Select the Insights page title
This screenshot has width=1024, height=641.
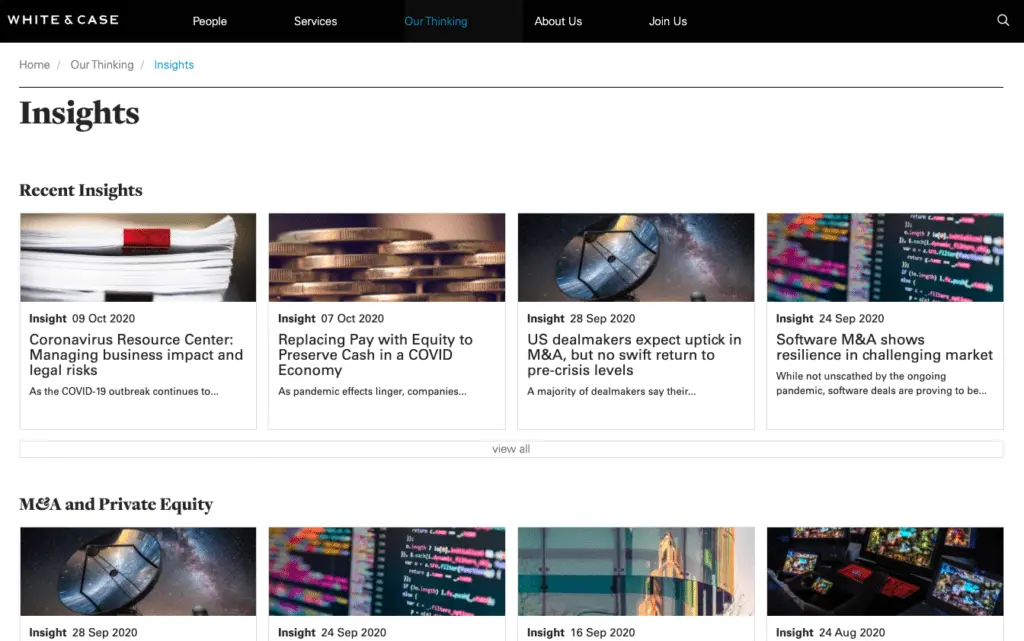coord(79,113)
